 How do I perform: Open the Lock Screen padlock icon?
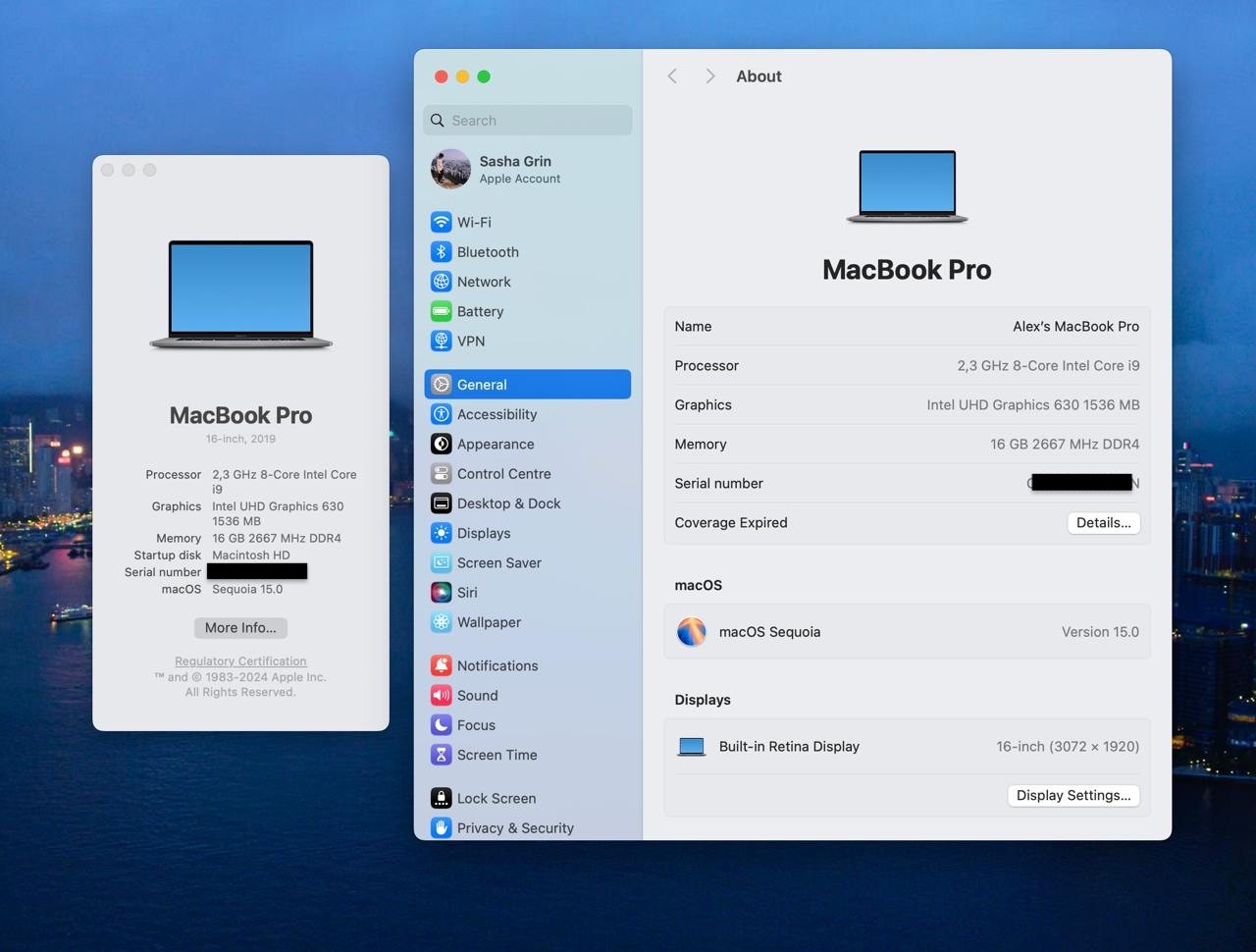point(442,798)
